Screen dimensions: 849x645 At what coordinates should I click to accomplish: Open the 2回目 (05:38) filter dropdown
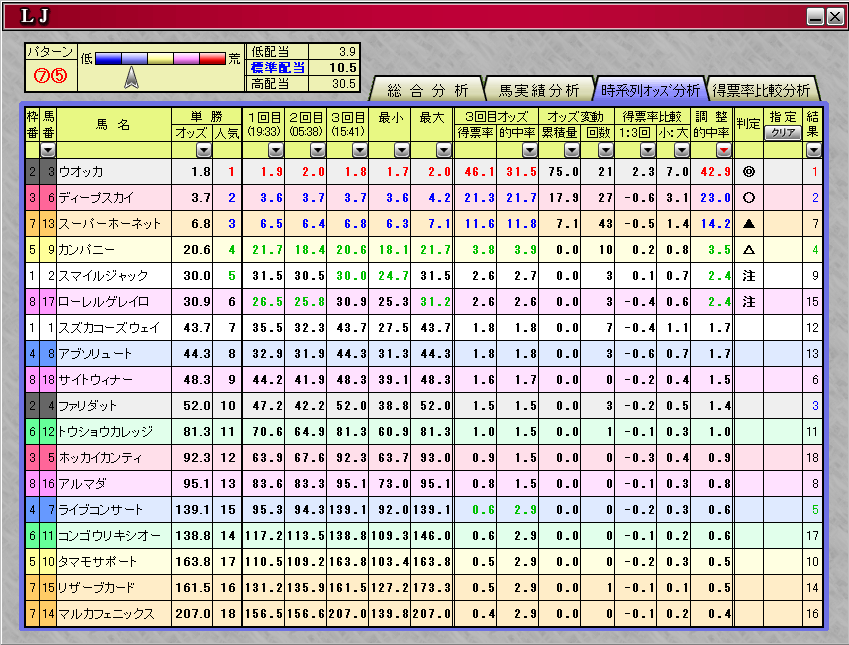tap(318, 150)
